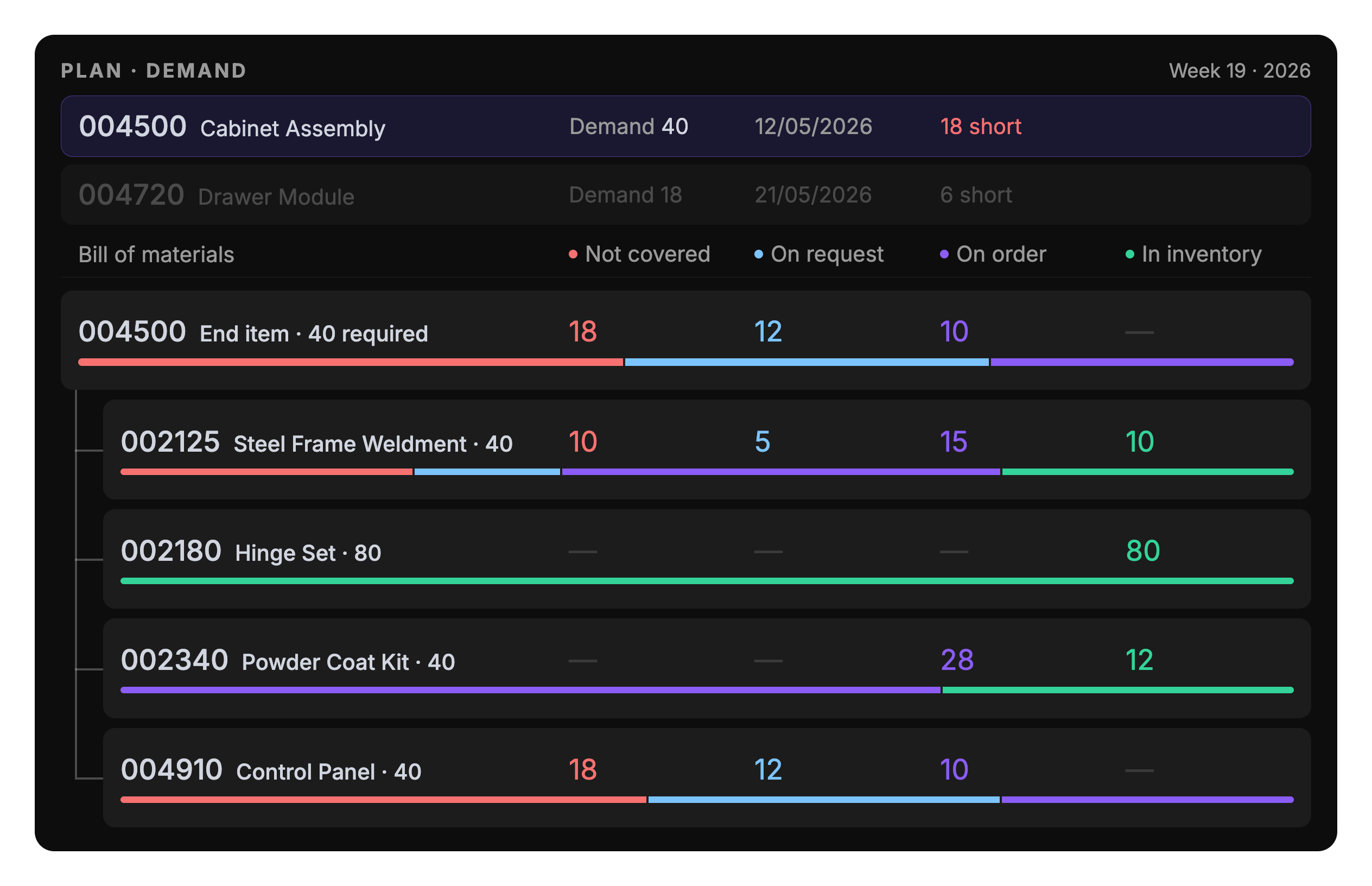This screenshot has width=1372, height=886.
Task: Click the purple On order legend dot
Action: [944, 254]
